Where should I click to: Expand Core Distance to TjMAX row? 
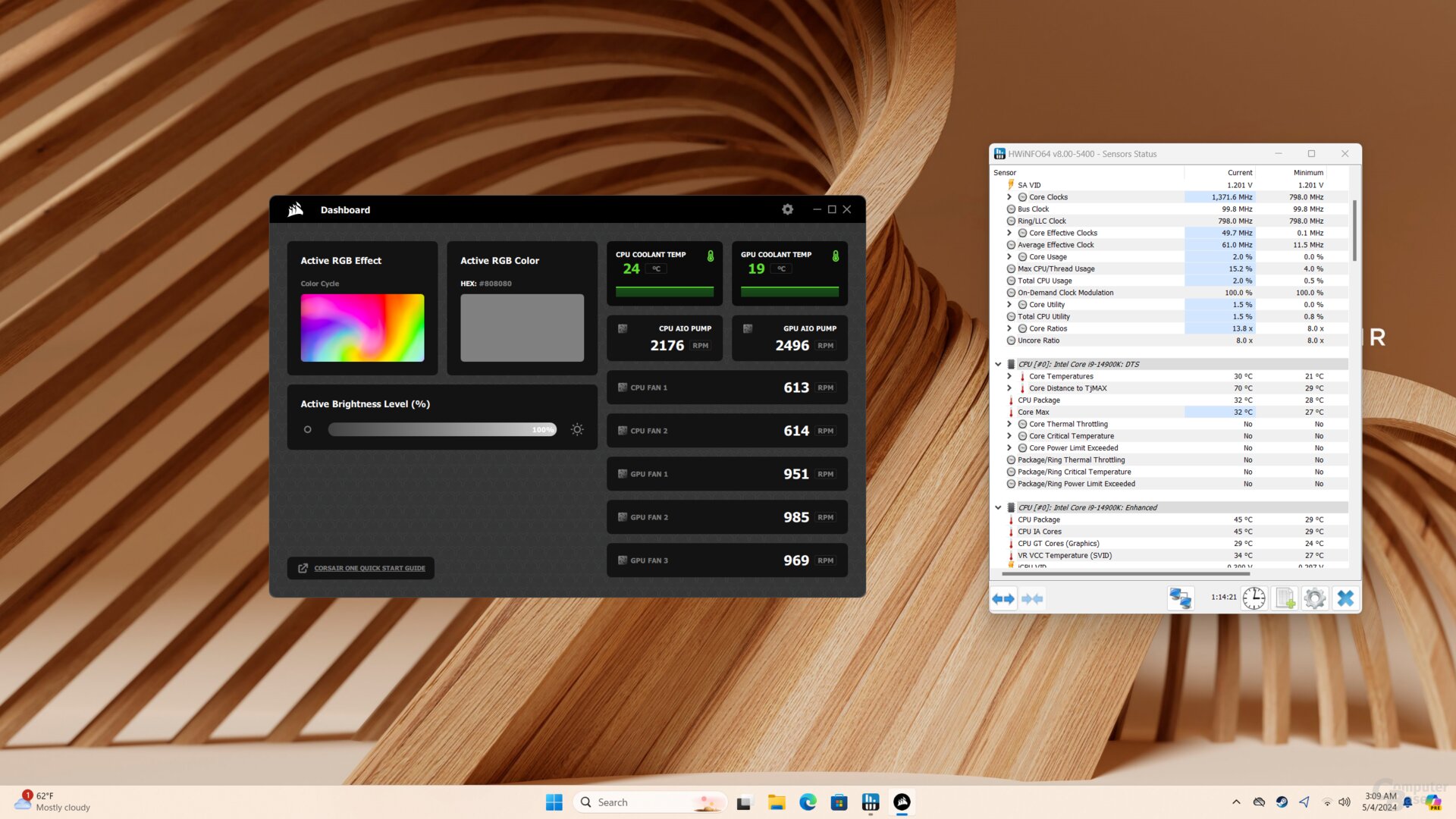[1009, 388]
